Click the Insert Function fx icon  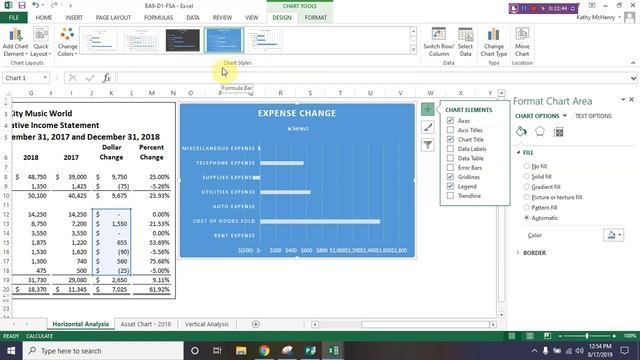(x=107, y=78)
